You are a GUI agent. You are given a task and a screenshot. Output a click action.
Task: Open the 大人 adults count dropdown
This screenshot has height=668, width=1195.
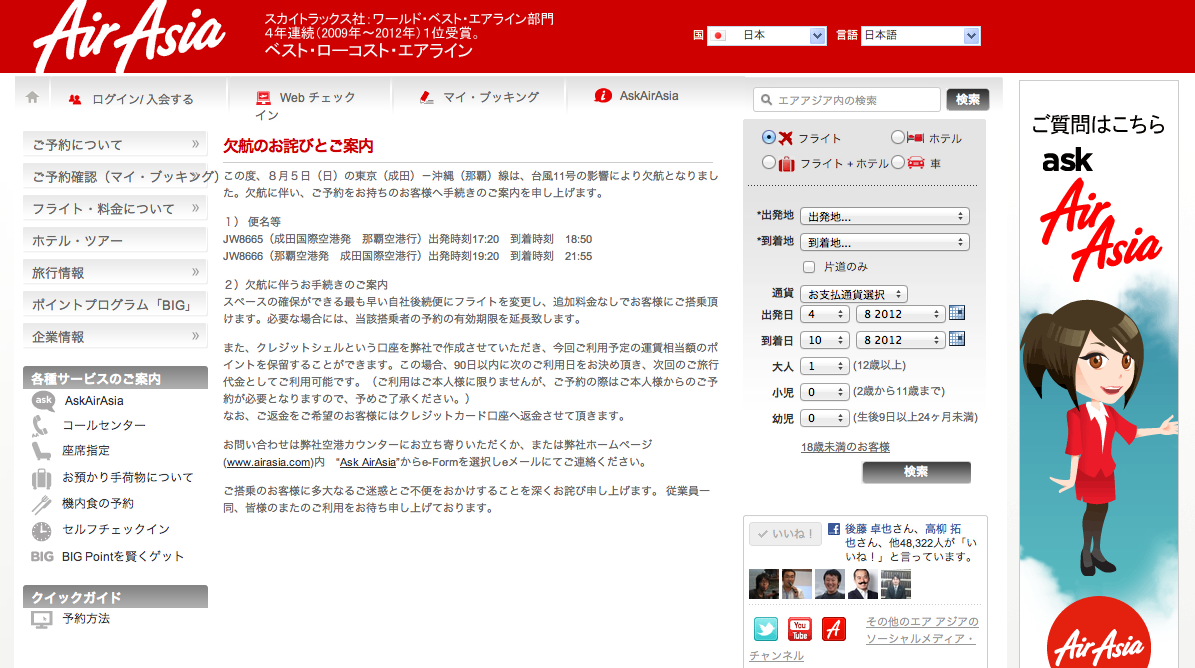tap(825, 366)
